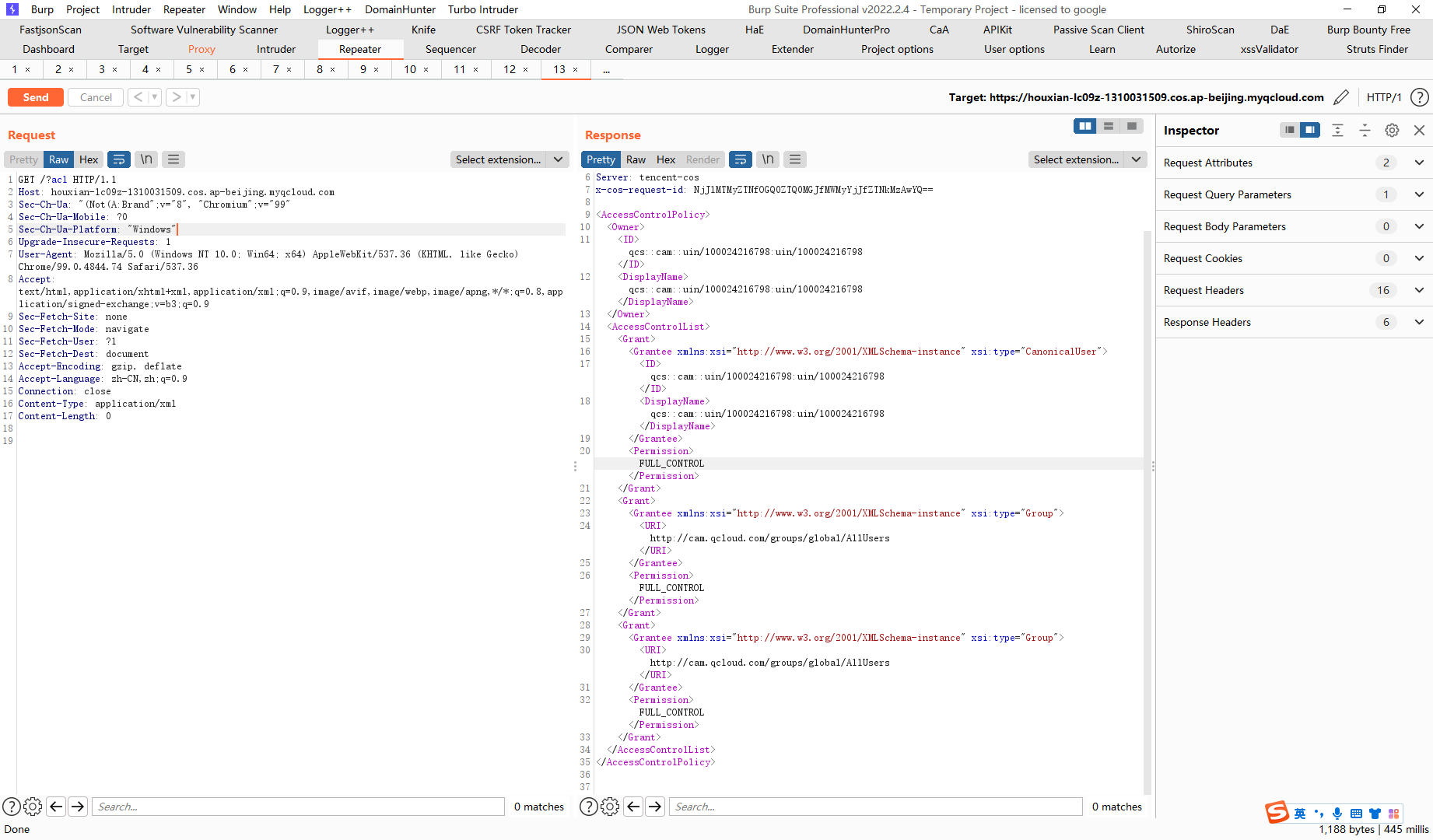Switch to the Decoder tab
This screenshot has width=1433, height=840.
pos(541,49)
